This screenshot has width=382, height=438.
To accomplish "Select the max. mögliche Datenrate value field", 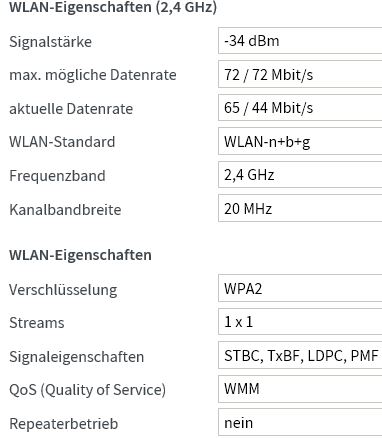I will [x=300, y=74].
